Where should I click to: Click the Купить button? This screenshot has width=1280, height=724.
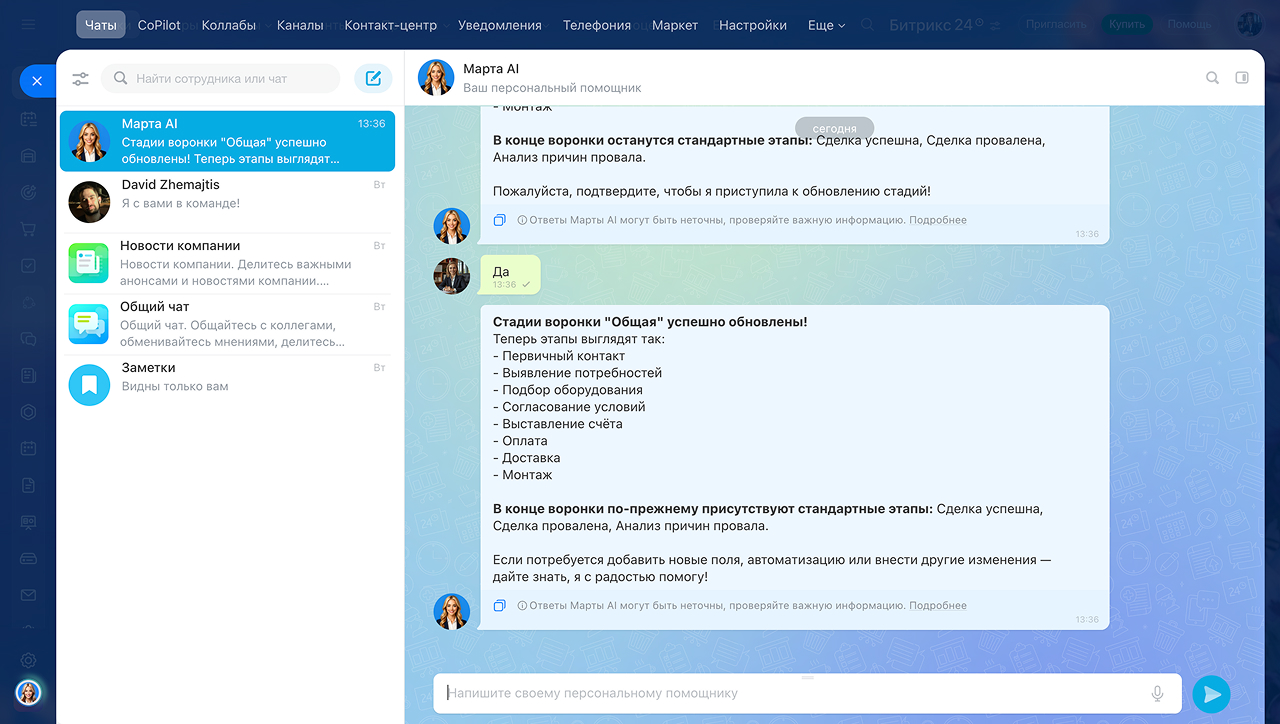click(x=1127, y=24)
